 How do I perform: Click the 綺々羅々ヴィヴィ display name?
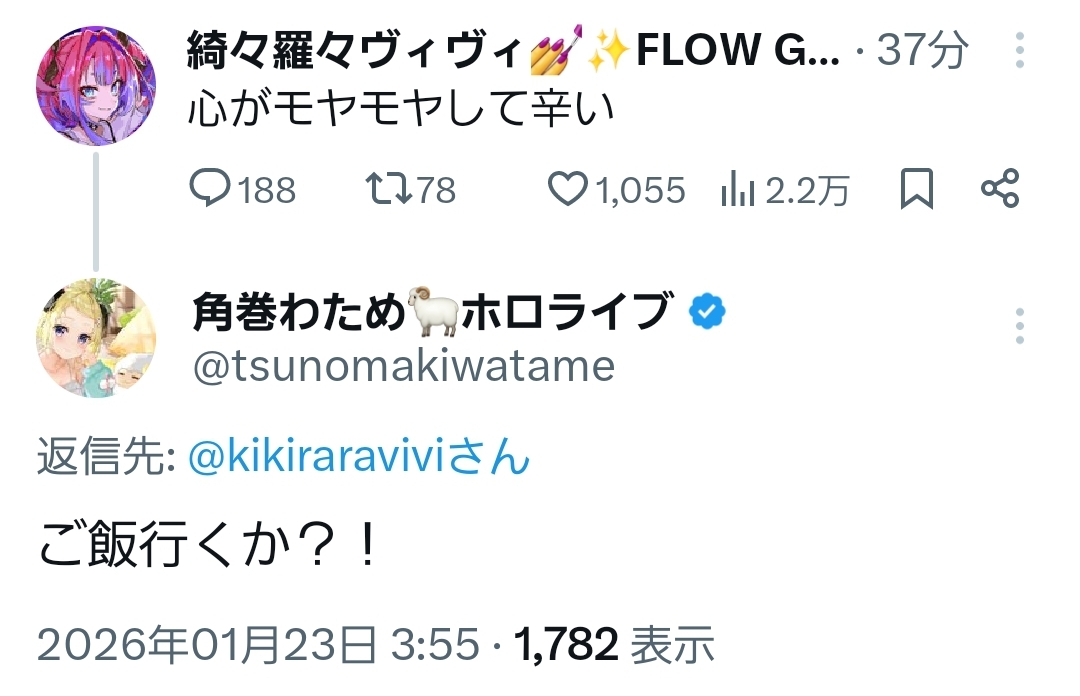355,50
